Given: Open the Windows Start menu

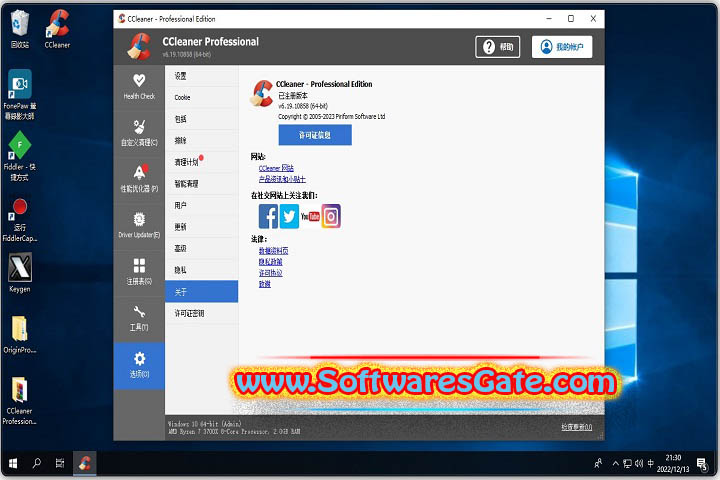Looking at the screenshot, I should tap(13, 463).
